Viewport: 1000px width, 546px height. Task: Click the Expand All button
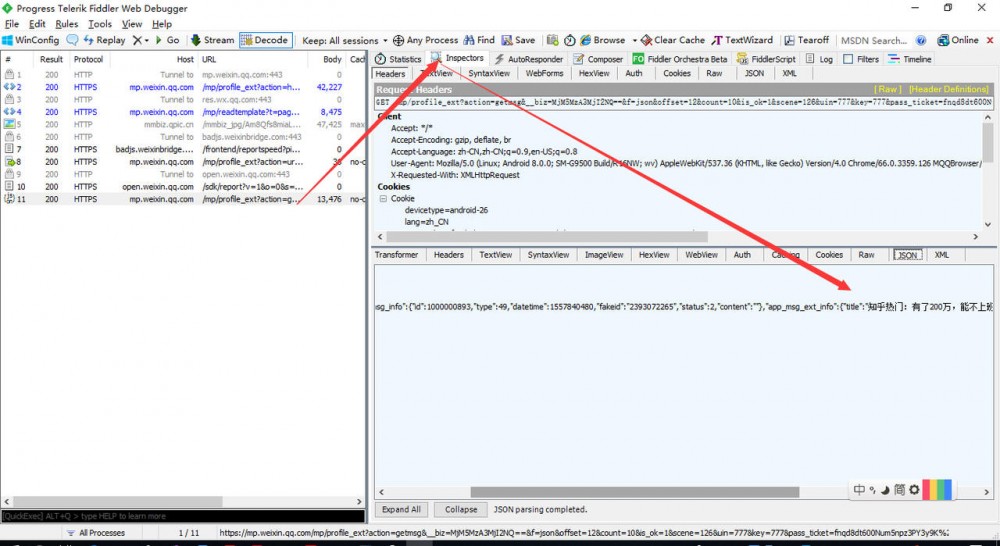coord(401,510)
